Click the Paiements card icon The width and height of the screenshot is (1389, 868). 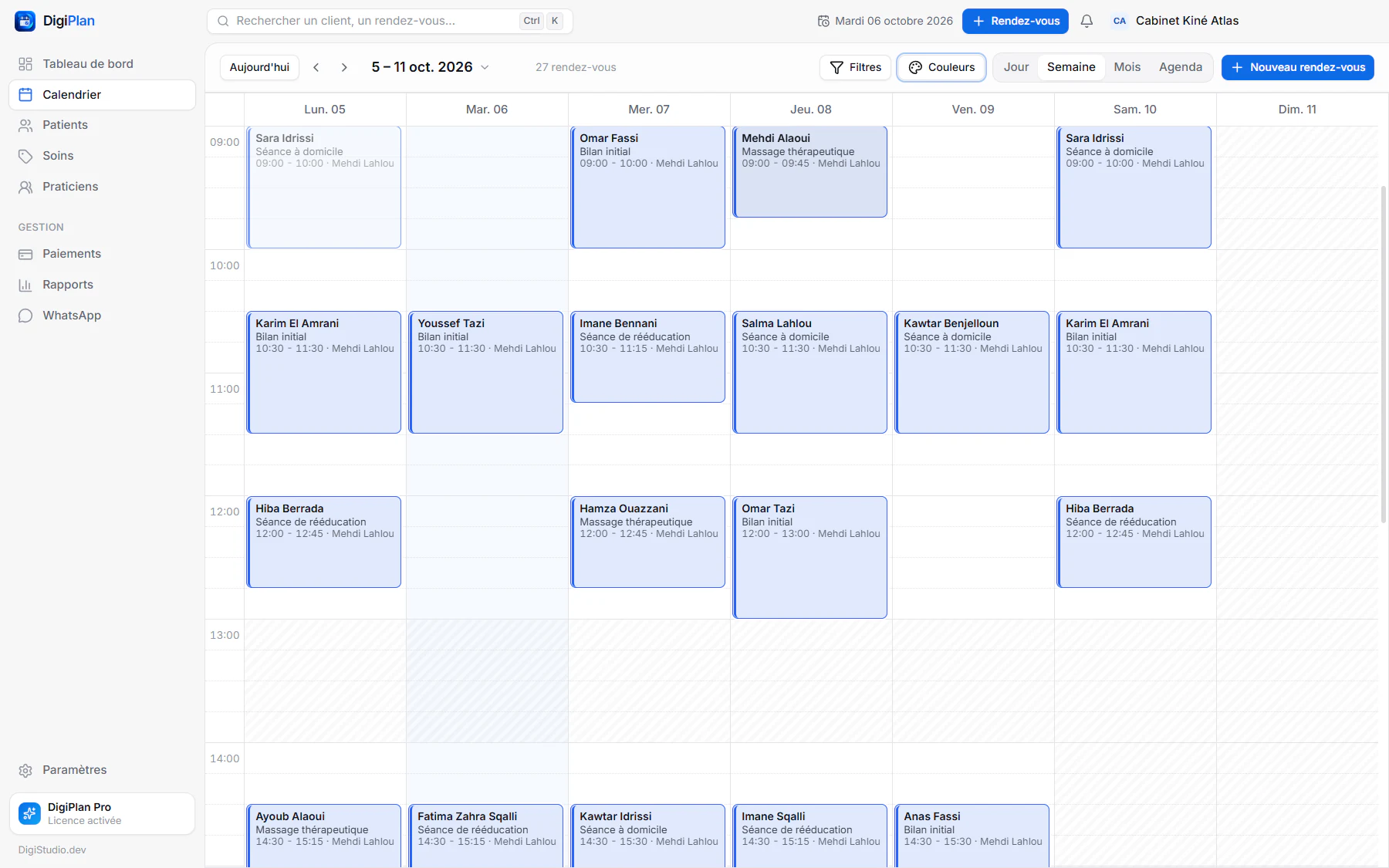click(25, 254)
